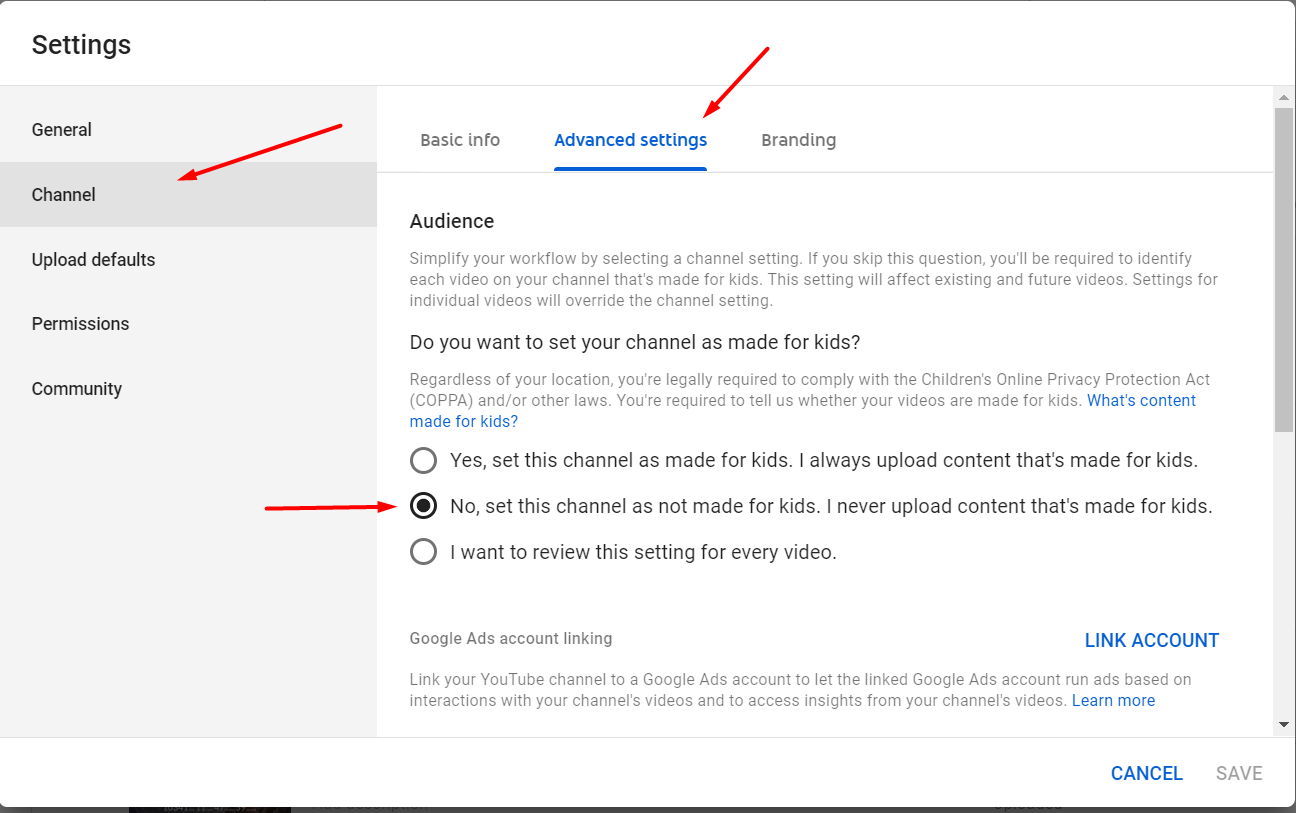Click the scrollbar up arrow
This screenshot has width=1296, height=813.
pos(1283,97)
